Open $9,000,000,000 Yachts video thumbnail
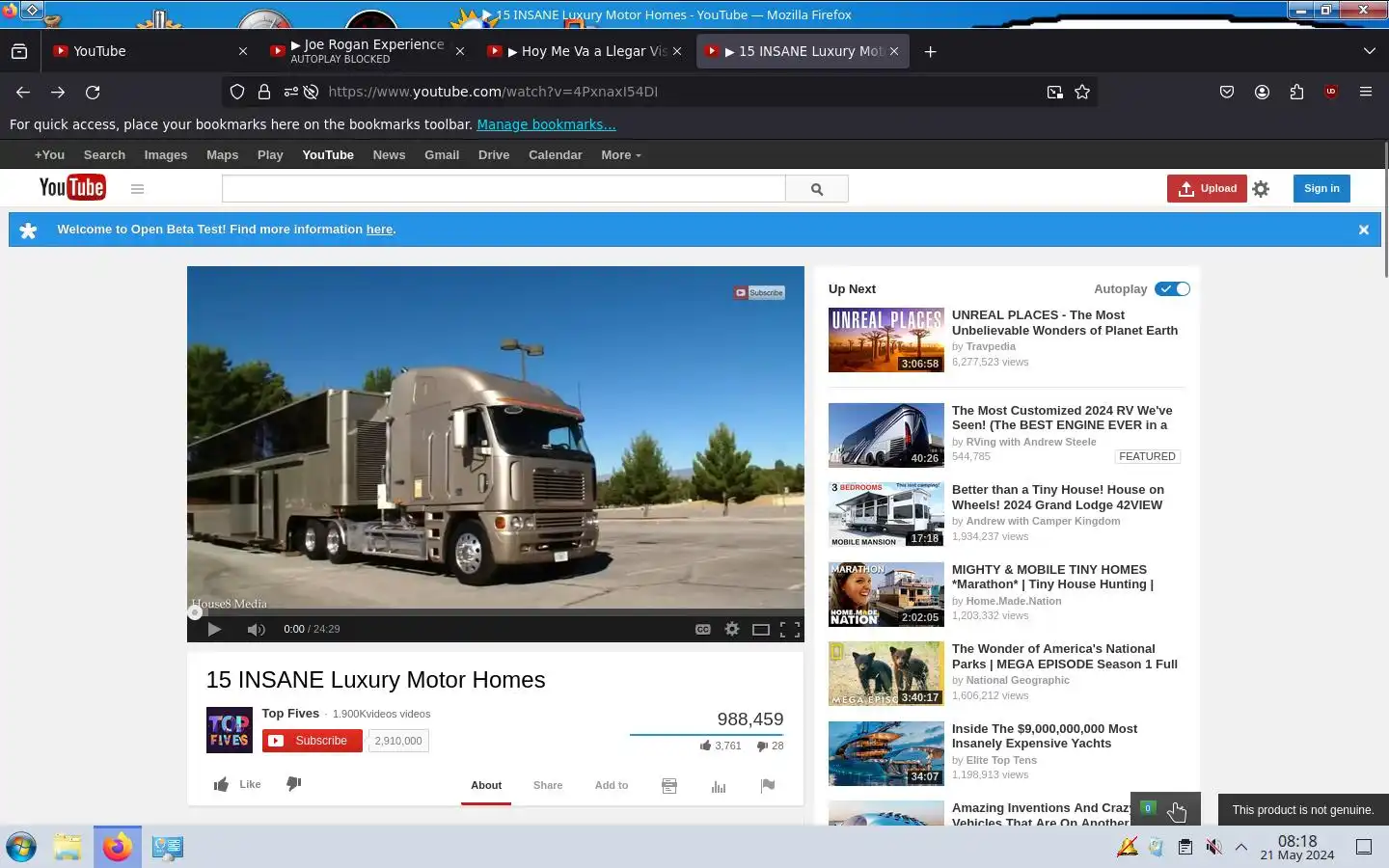Screen dimensions: 1389x868 point(886,753)
